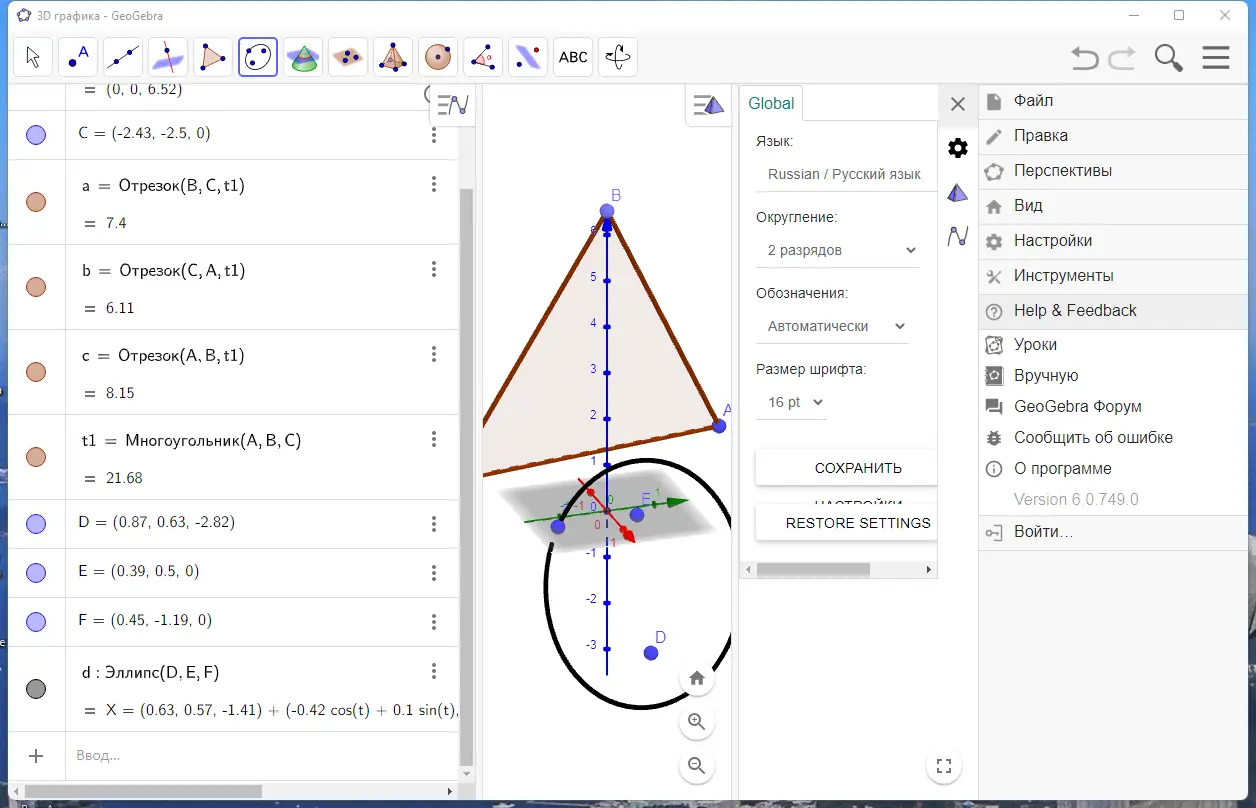Screen dimensions: 1256x808
Task: Open more options for ellipse d row
Action: pyautogui.click(x=434, y=671)
